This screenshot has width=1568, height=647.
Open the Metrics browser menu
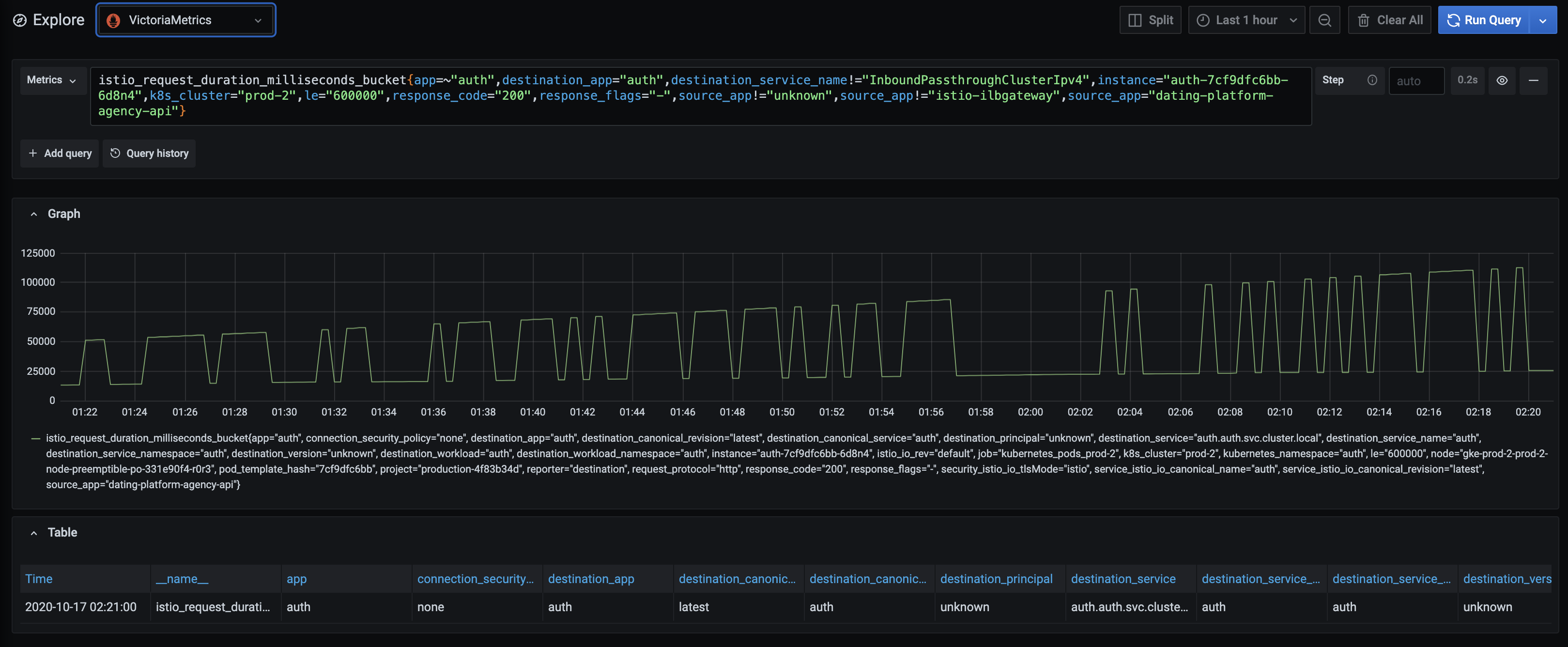click(x=52, y=80)
